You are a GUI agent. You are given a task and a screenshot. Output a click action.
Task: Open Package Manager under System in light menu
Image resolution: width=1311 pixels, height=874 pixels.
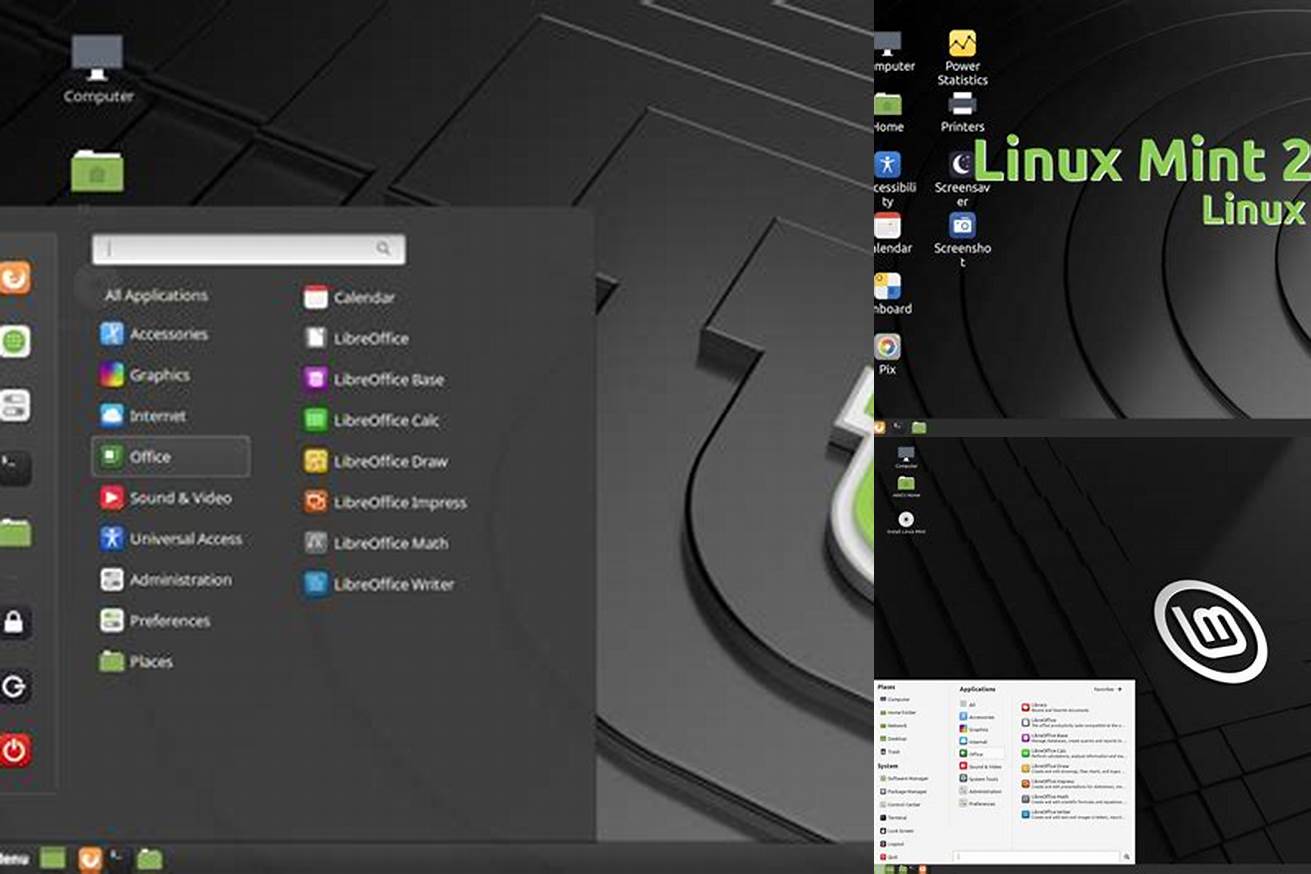903,791
